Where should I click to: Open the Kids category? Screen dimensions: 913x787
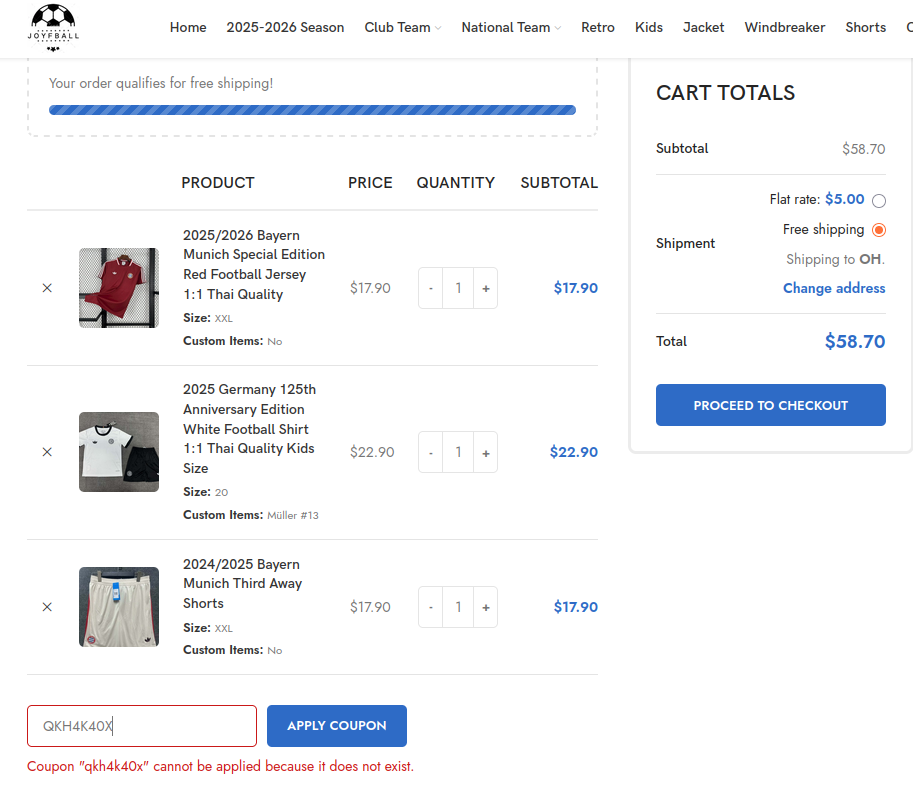649,27
